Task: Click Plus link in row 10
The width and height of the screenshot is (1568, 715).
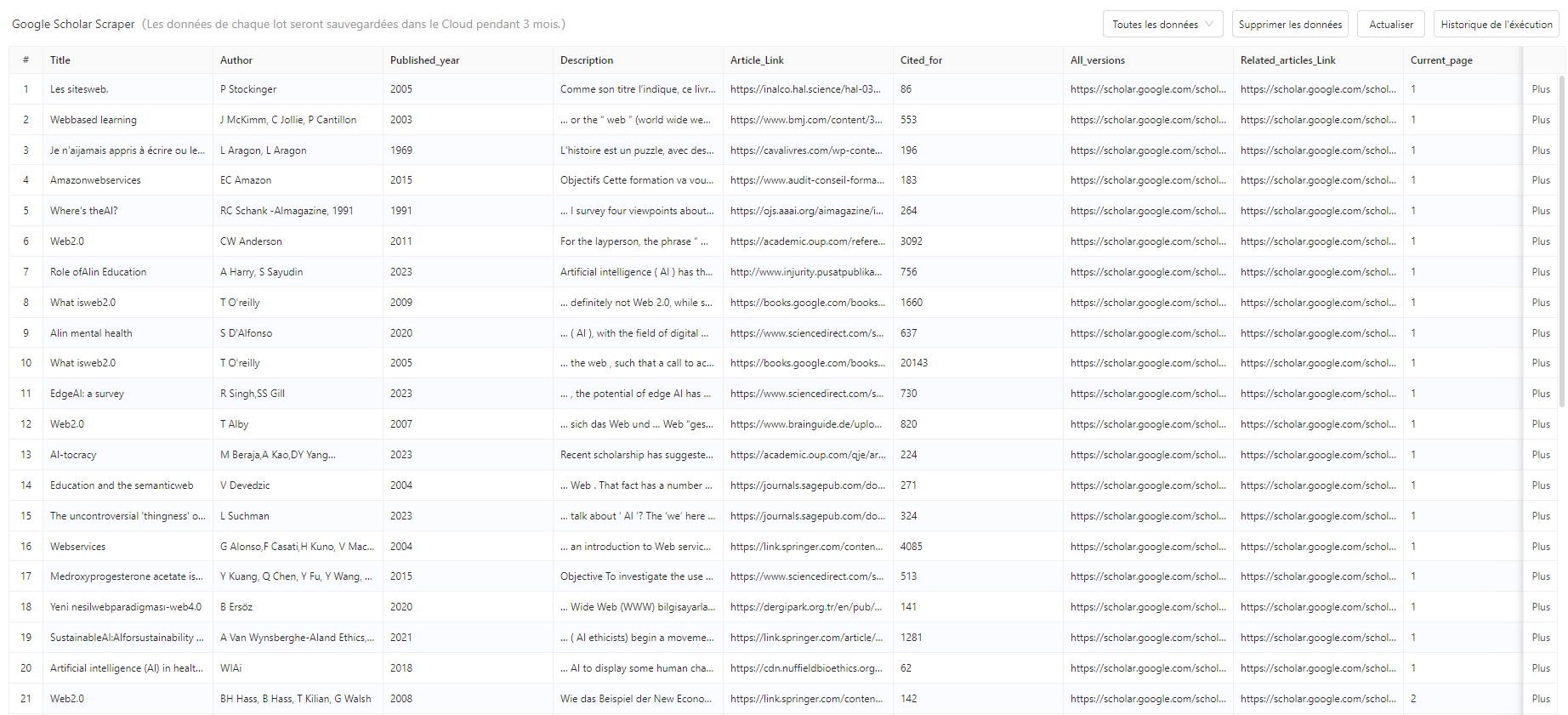Action: (x=1541, y=363)
